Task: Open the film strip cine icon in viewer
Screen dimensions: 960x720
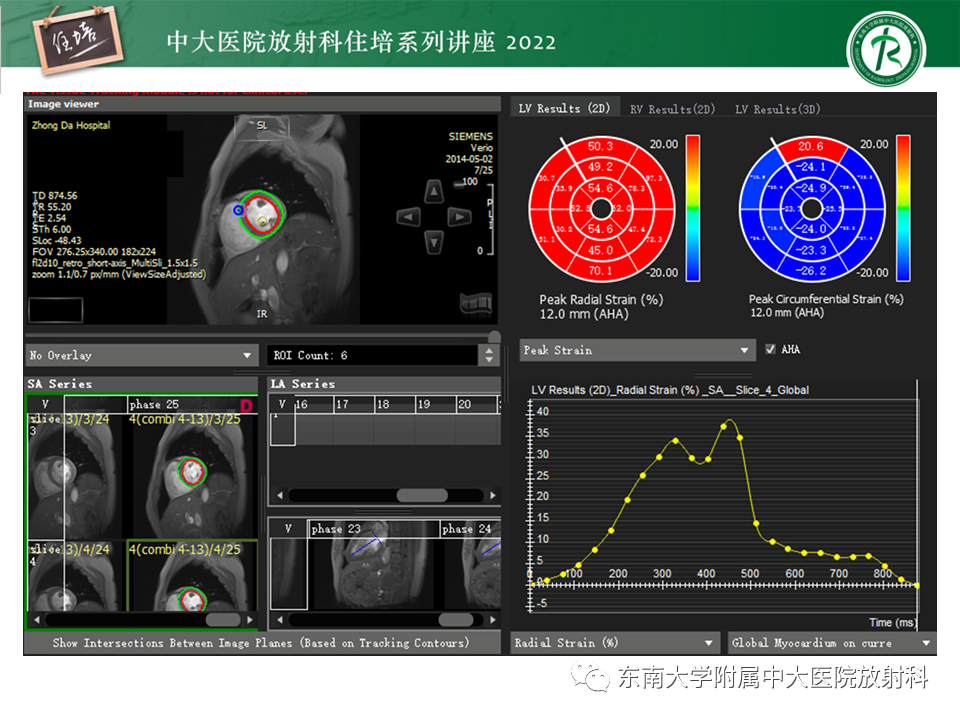Action: click(x=476, y=303)
